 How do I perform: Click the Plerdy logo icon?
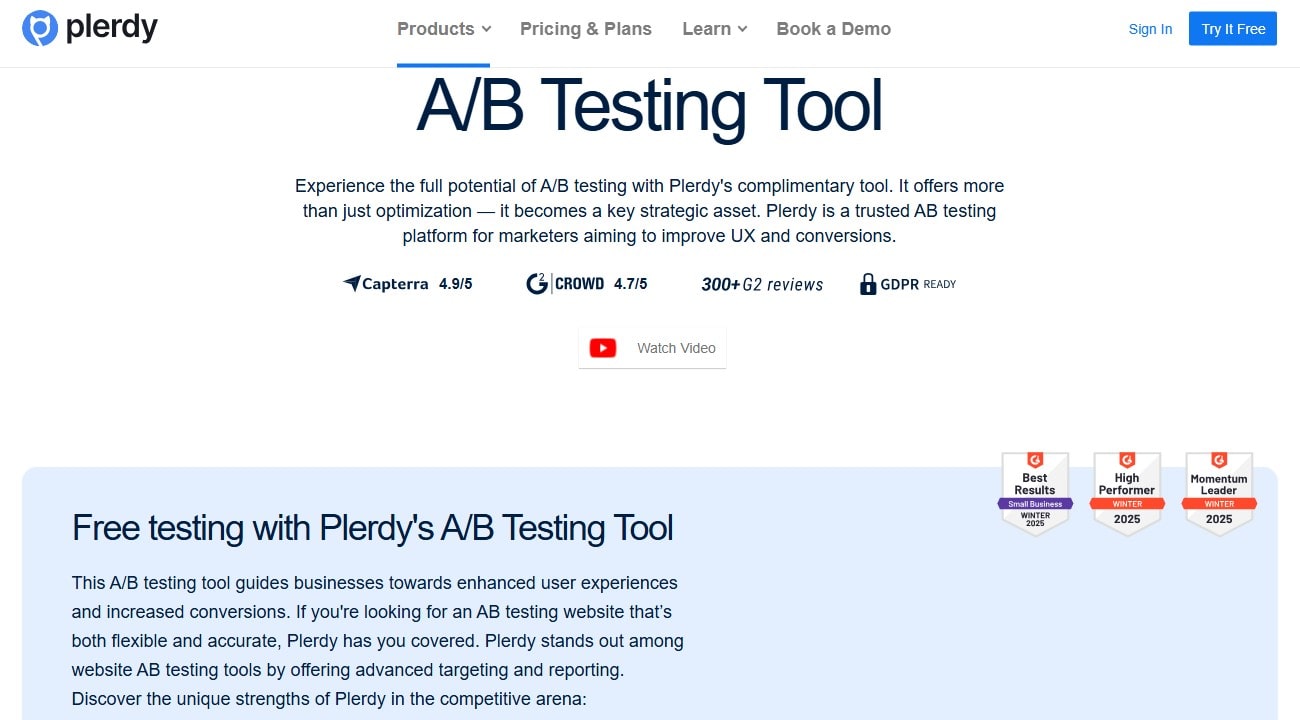(x=40, y=29)
